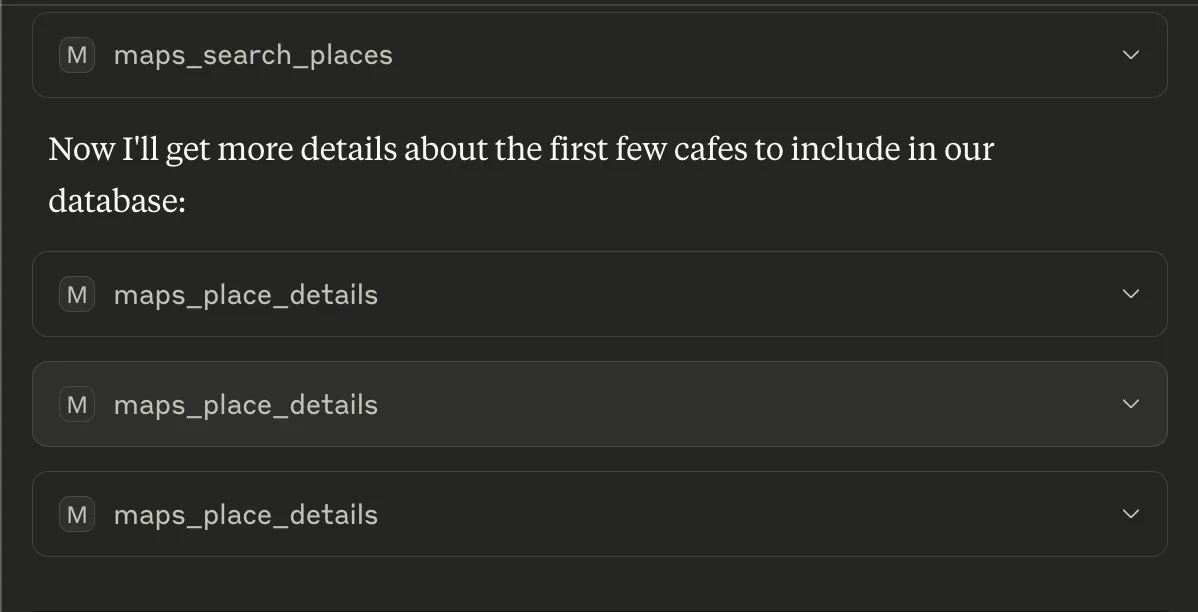Expand the highlighted maps_place_details row chevron
This screenshot has height=612, width=1198.
1131,404
